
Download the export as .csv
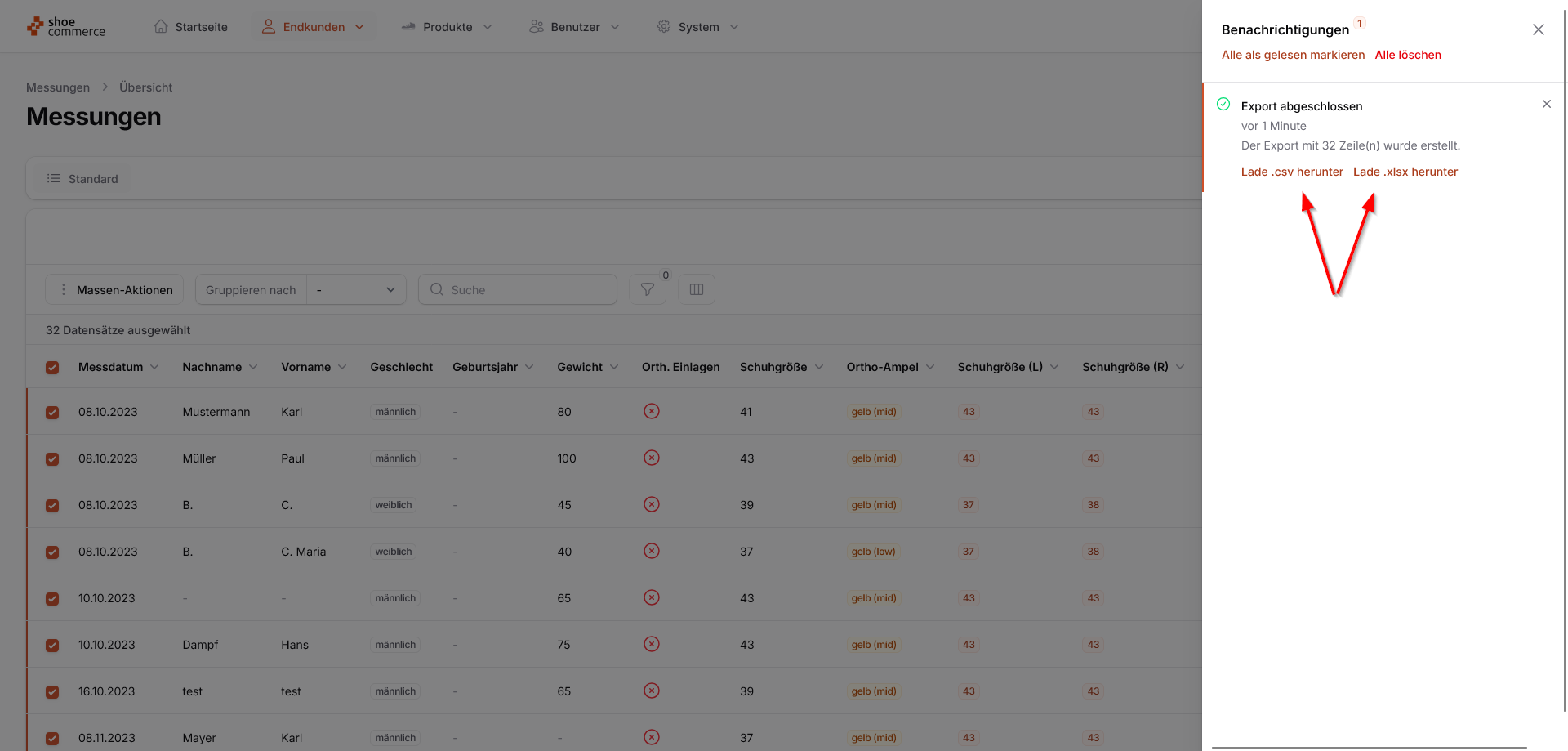click(x=1291, y=172)
